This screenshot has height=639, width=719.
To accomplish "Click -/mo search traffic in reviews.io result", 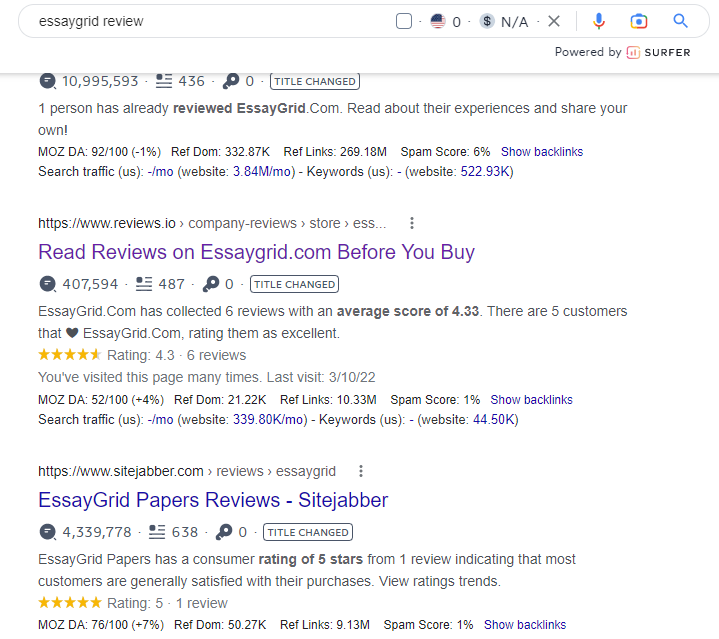I will (160, 419).
